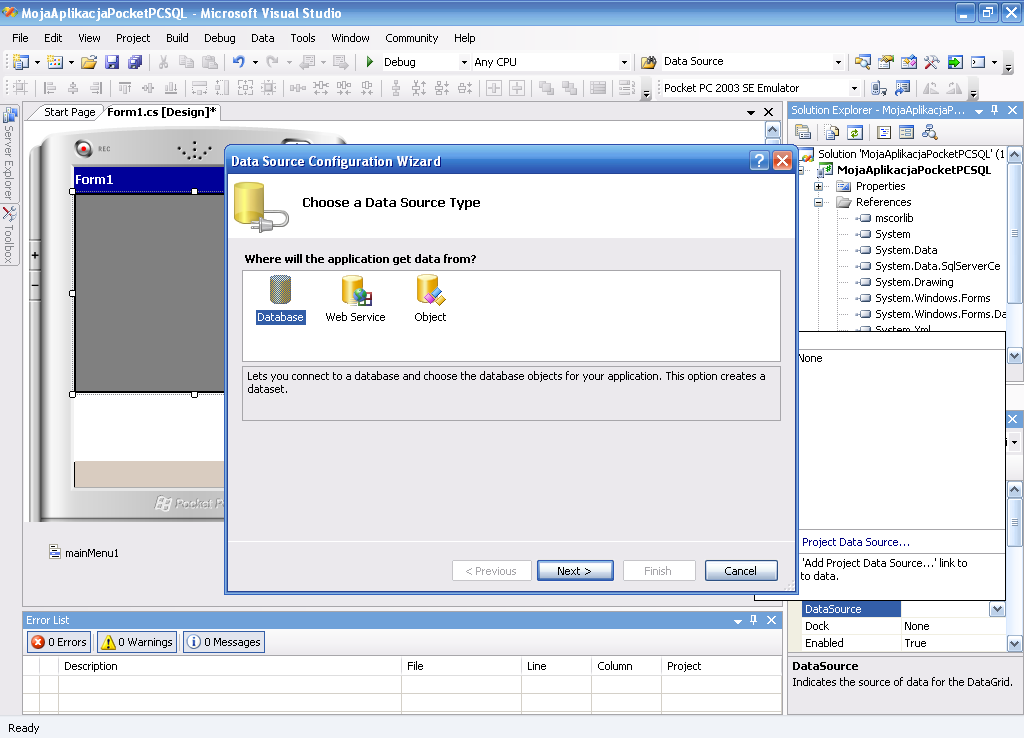Toggle the 0 Messages filter
Viewport: 1024px width, 738px height.
click(x=224, y=642)
